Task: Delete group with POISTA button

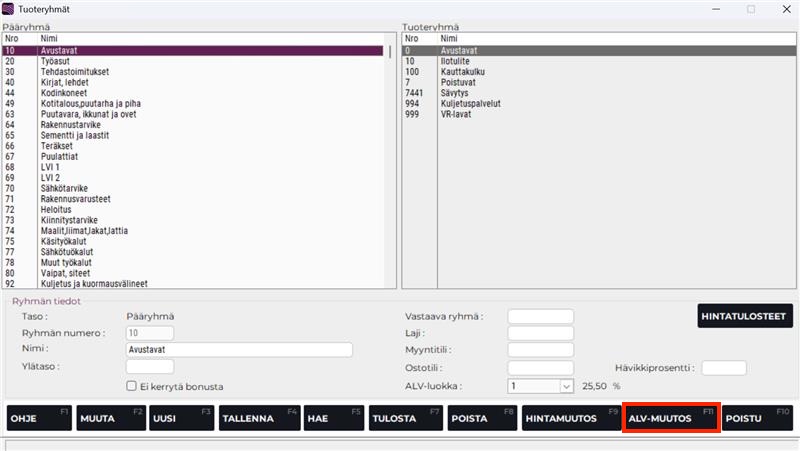Action: [x=480, y=418]
